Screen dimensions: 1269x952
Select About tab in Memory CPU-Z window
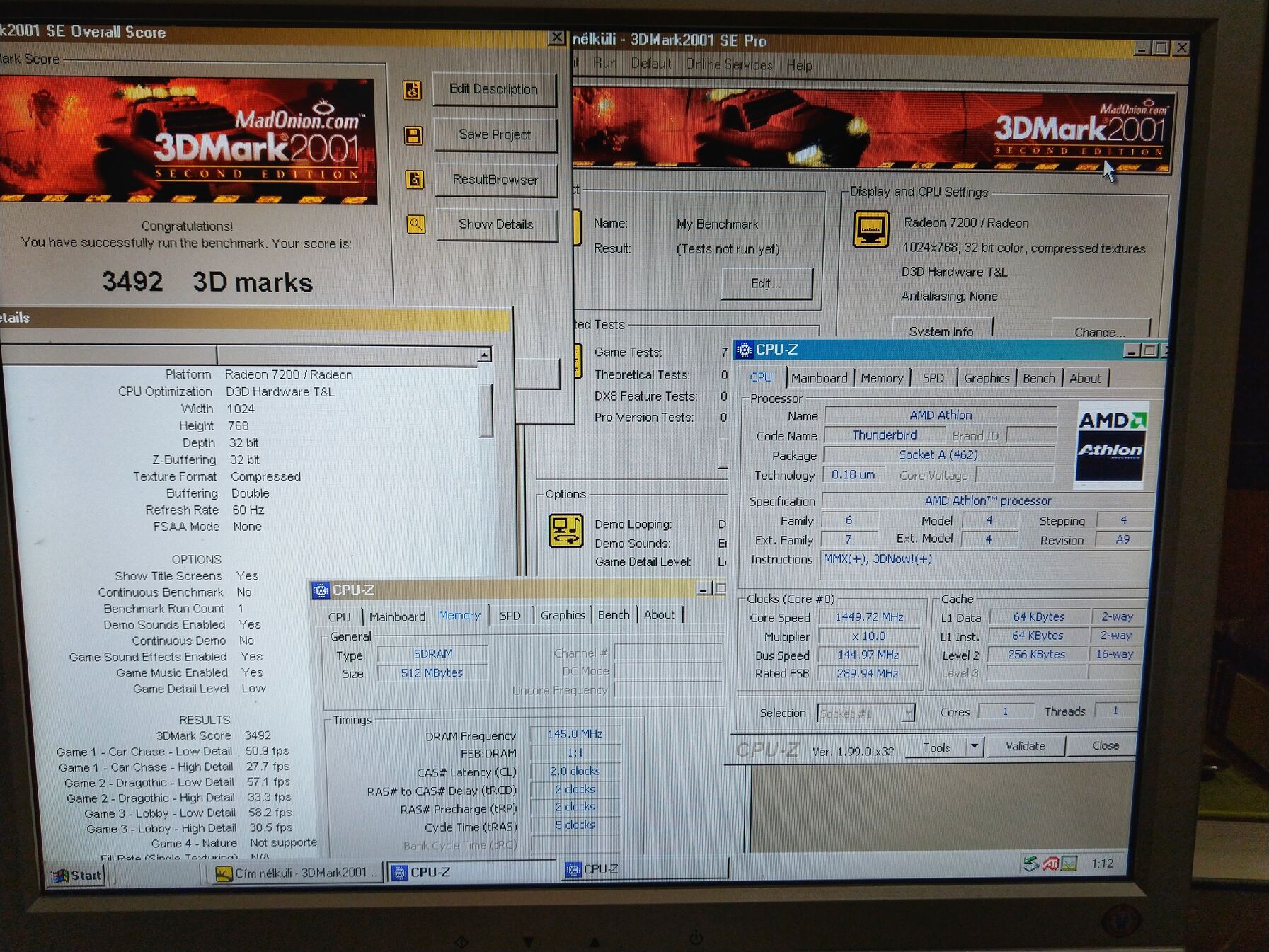pos(659,614)
